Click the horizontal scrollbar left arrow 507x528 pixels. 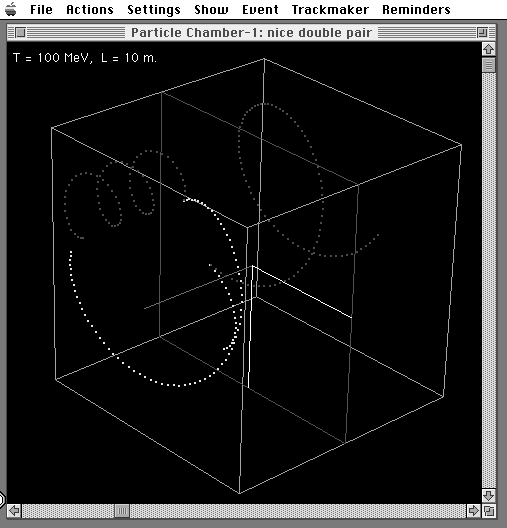click(x=14, y=511)
